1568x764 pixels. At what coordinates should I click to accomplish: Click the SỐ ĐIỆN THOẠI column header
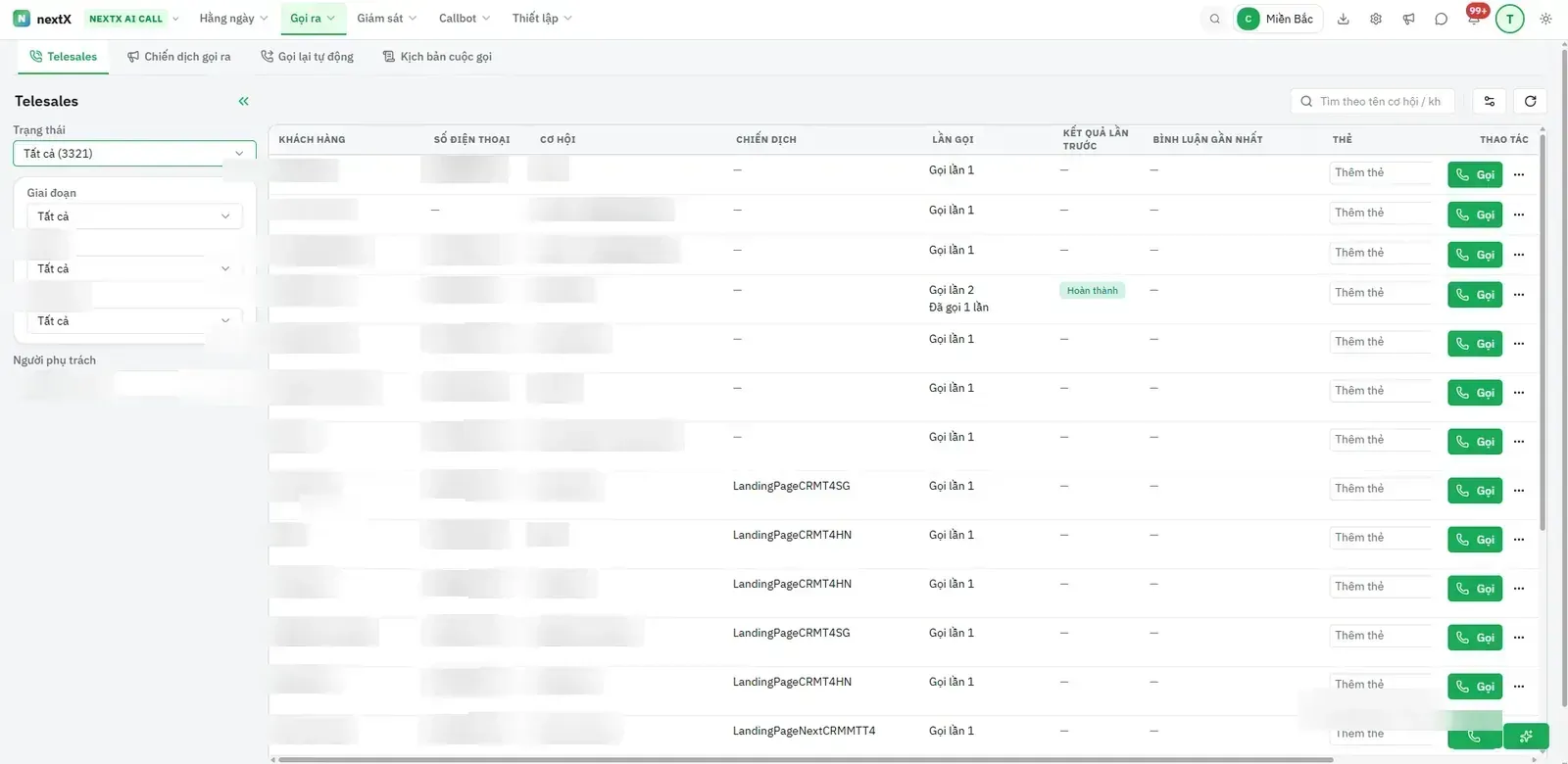[x=471, y=139]
